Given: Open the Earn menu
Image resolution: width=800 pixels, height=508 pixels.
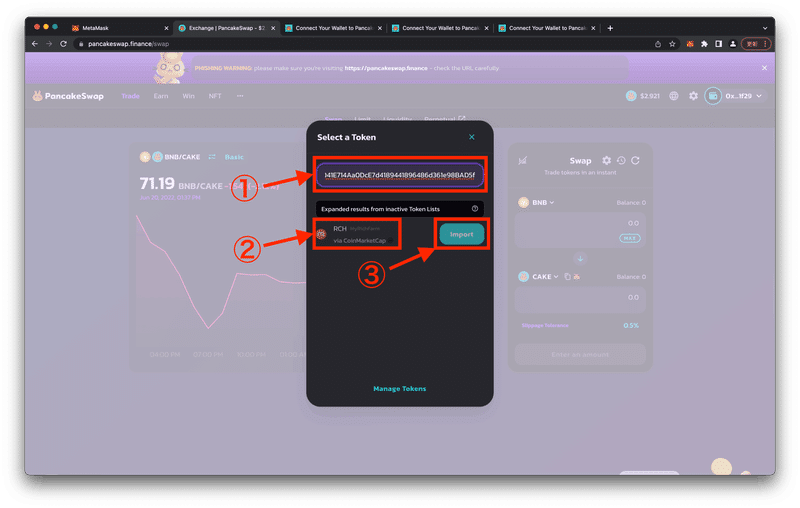Looking at the screenshot, I should (x=161, y=96).
